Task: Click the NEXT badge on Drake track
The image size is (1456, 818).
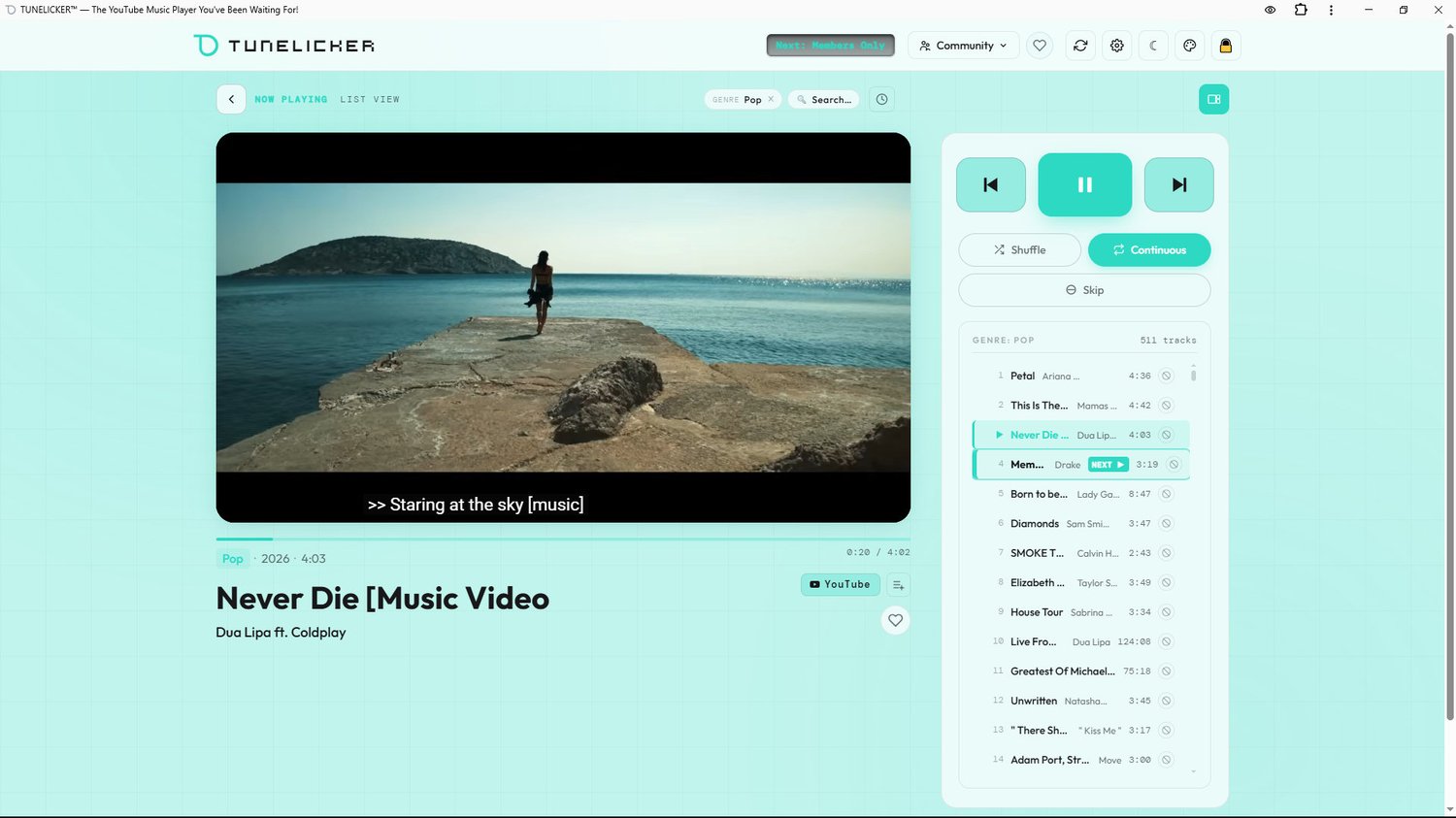Action: (x=1108, y=465)
